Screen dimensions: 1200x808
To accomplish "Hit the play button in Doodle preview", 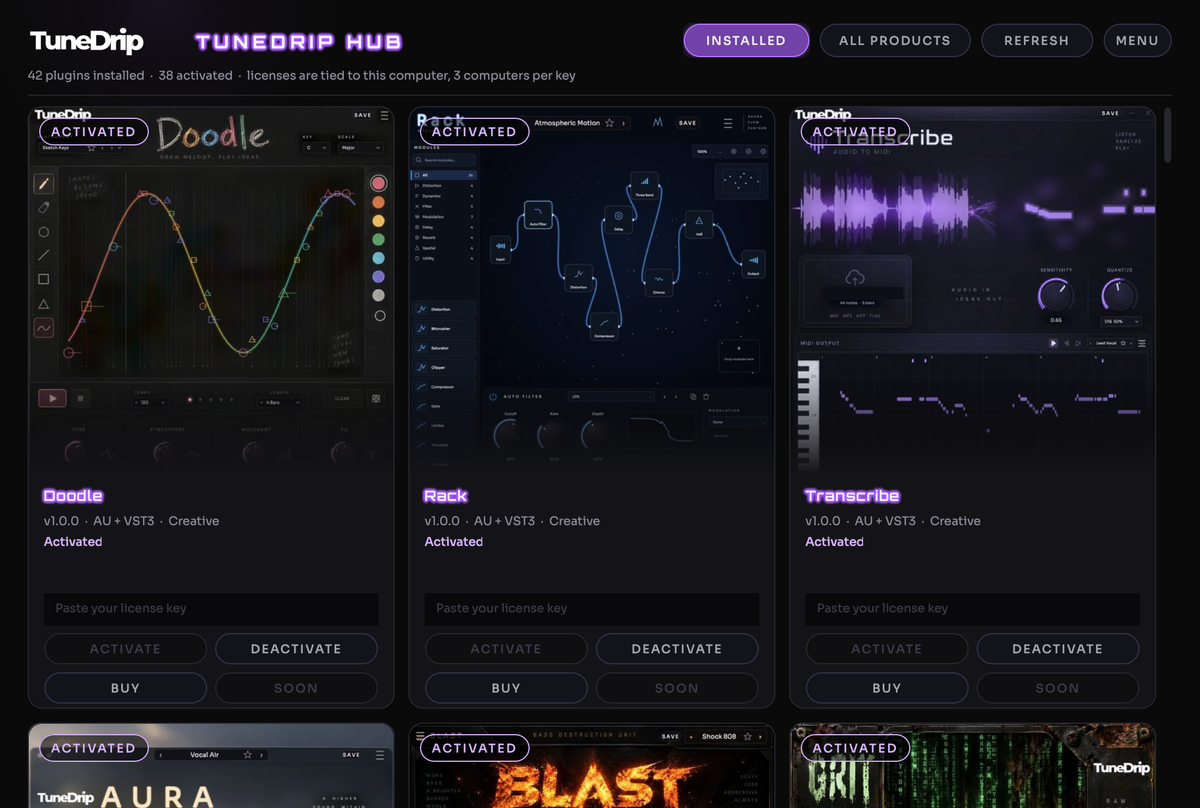I will click(x=52, y=398).
